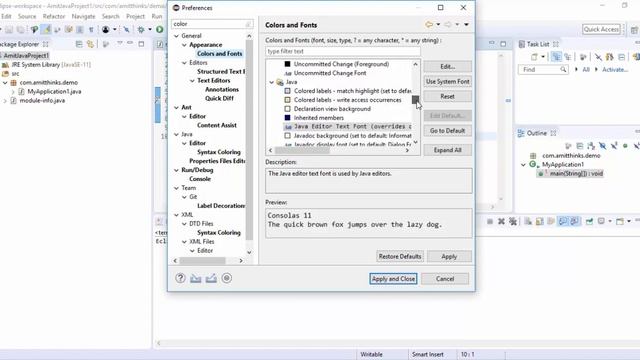Image resolution: width=640 pixels, height=360 pixels.
Task: Collapse the Appearance node in preferences tree
Action: [x=184, y=45]
